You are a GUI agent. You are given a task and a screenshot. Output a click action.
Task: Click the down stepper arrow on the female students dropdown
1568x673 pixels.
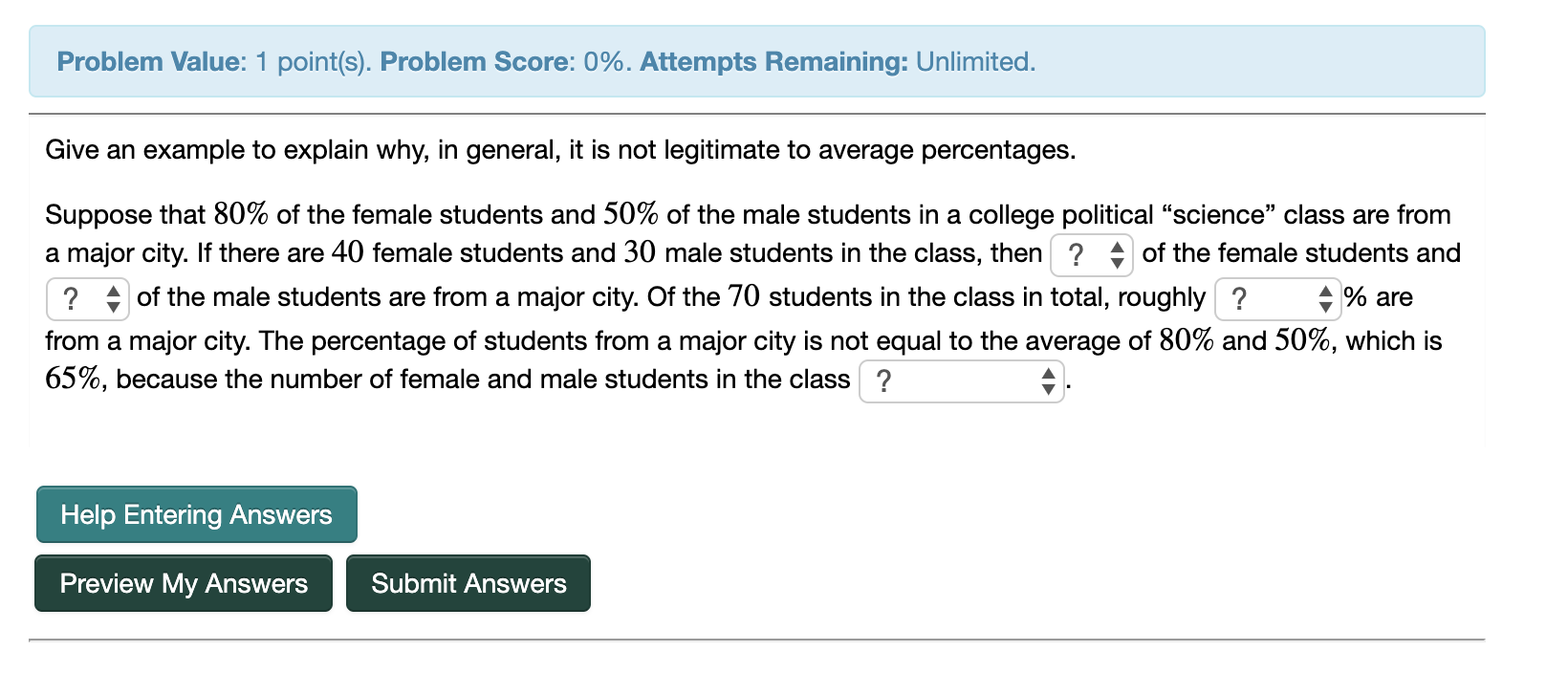coord(1116,261)
